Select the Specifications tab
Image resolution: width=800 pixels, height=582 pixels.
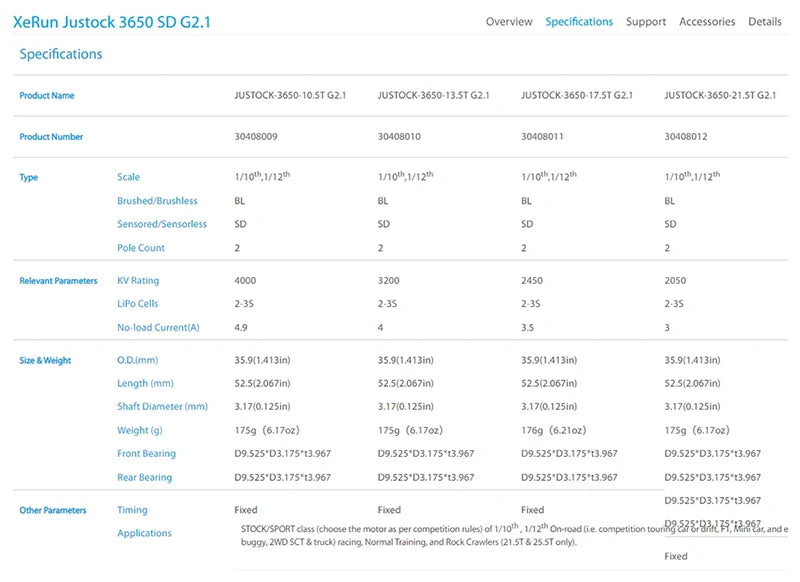click(x=579, y=22)
